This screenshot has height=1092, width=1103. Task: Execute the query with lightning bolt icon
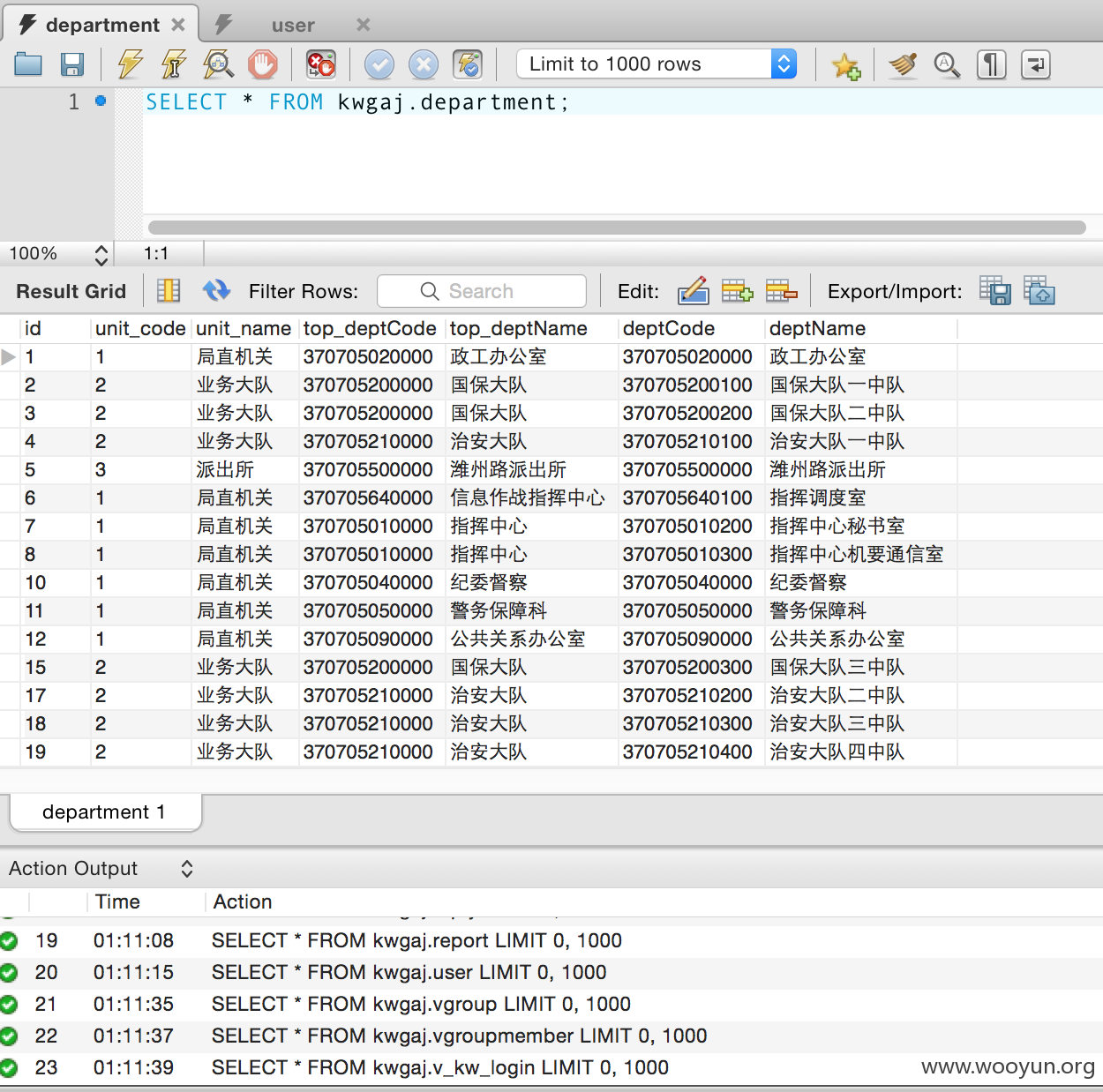tap(131, 64)
